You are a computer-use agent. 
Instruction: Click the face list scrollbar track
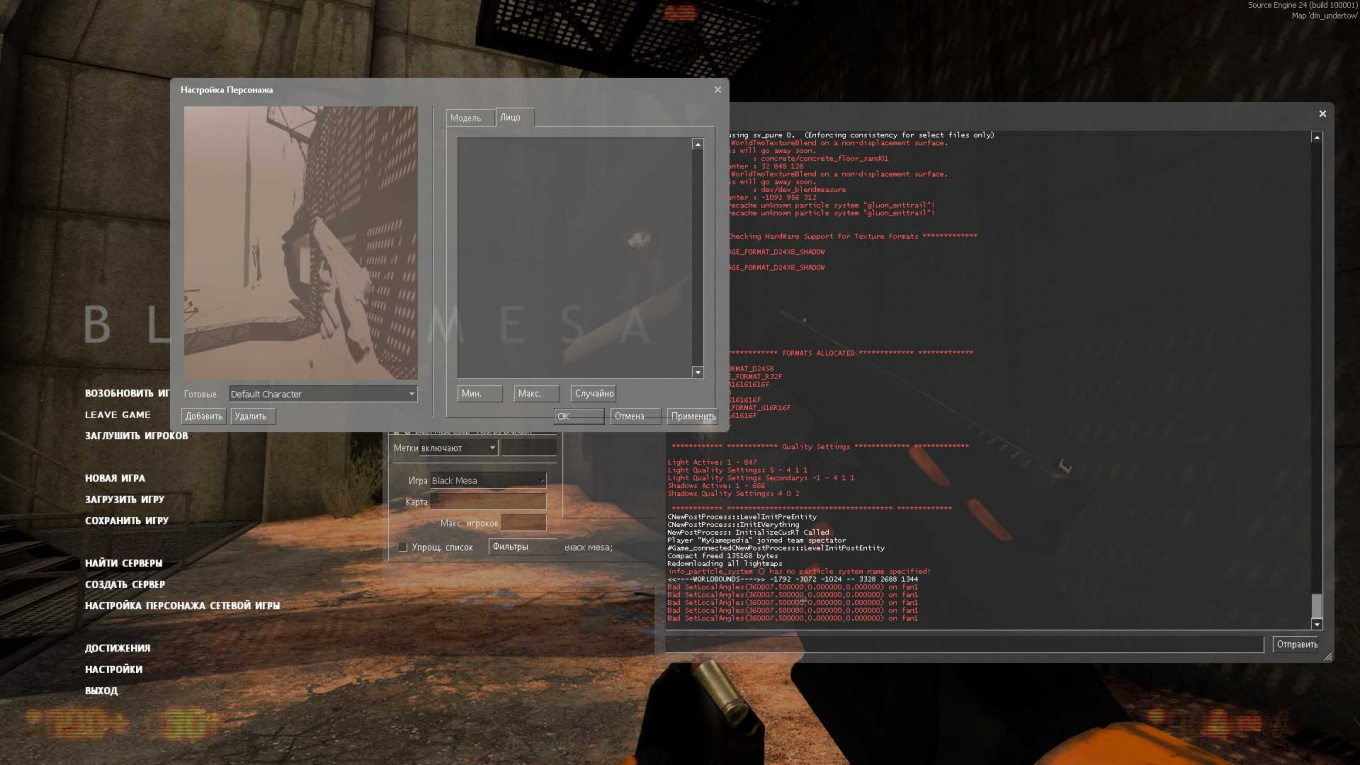click(x=697, y=258)
